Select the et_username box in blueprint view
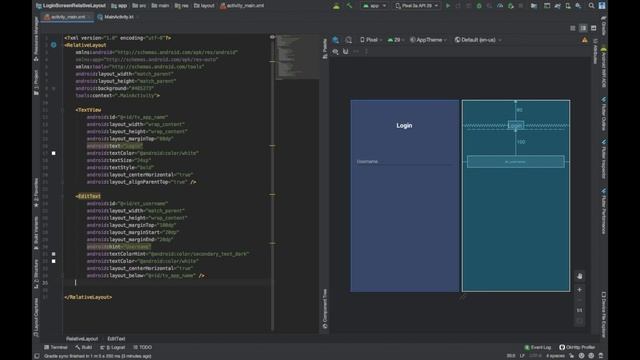 click(516, 162)
